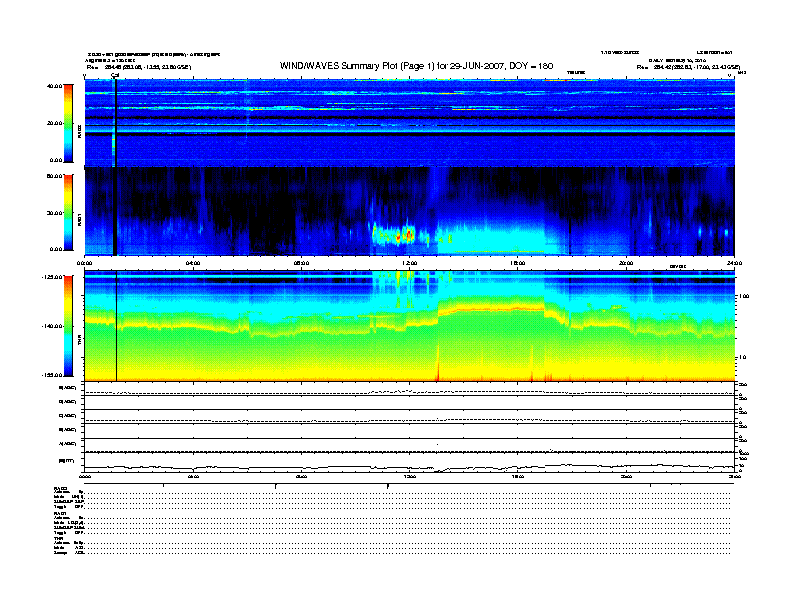
Task: Click the red spike at TNR panel bottom
Action: pyautogui.click(x=438, y=364)
